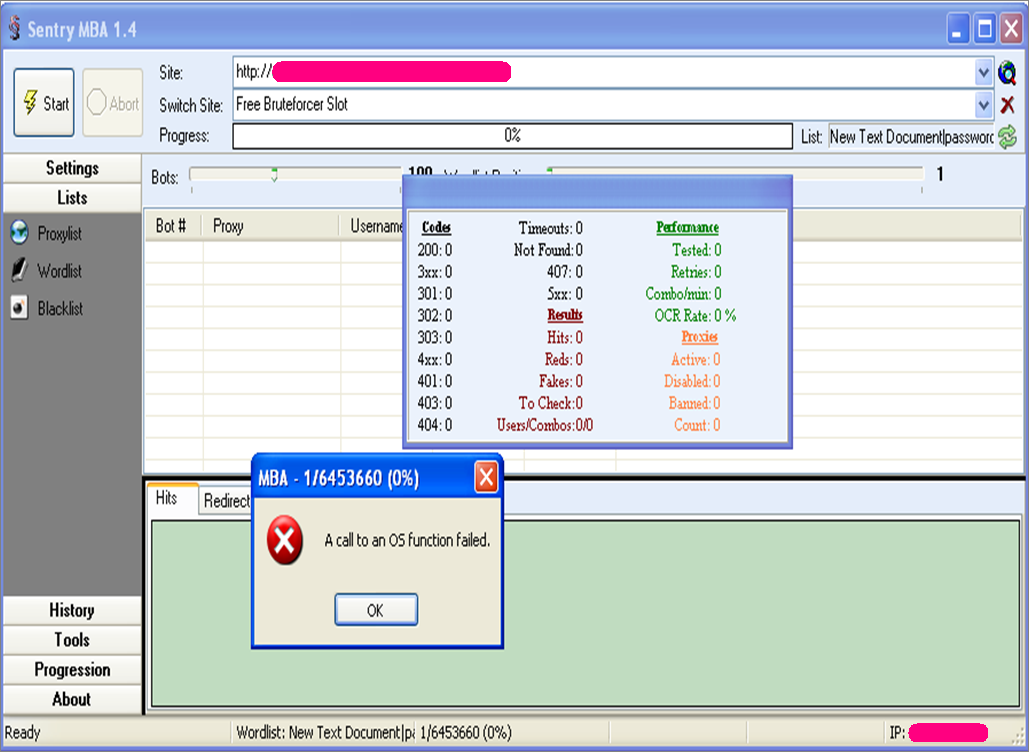1029x752 pixels.
Task: Click the Wordlist Position slider track
Action: [x=735, y=174]
